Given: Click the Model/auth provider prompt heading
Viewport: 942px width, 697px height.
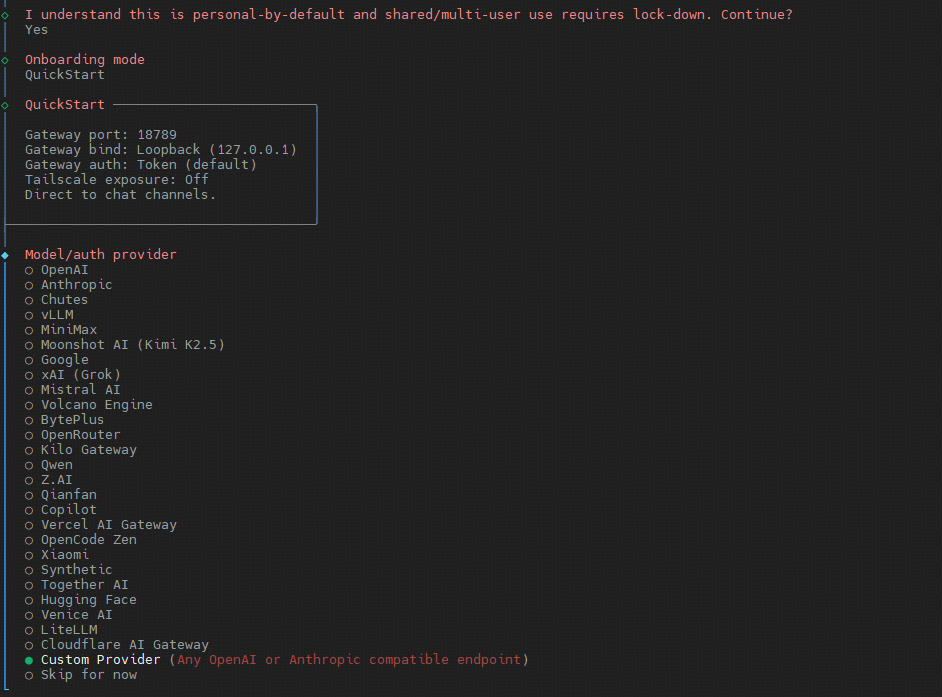Looking at the screenshot, I should click(100, 255).
